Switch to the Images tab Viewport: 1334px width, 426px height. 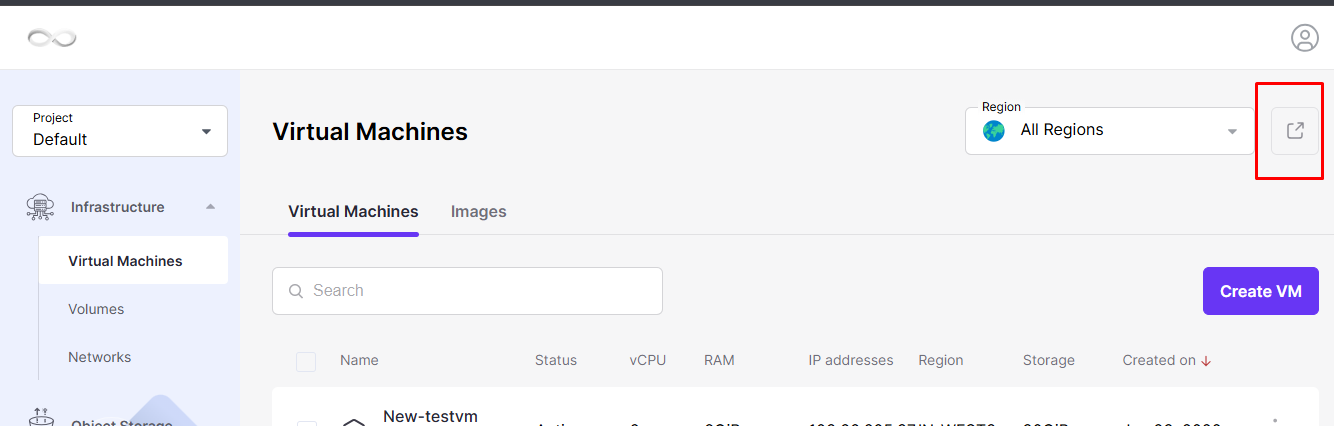click(x=479, y=212)
